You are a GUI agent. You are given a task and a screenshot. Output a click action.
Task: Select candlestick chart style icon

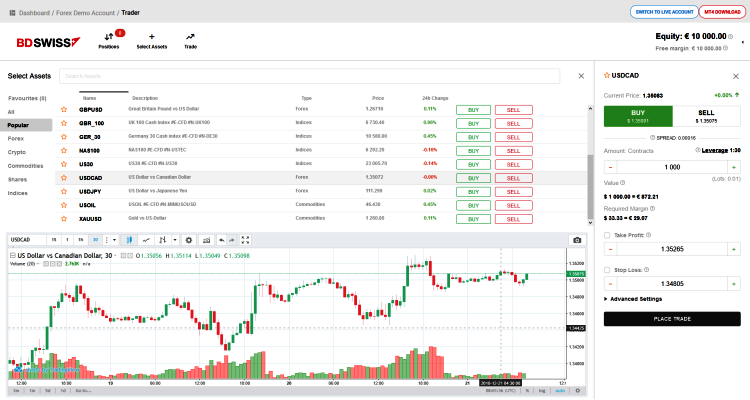coord(129,240)
